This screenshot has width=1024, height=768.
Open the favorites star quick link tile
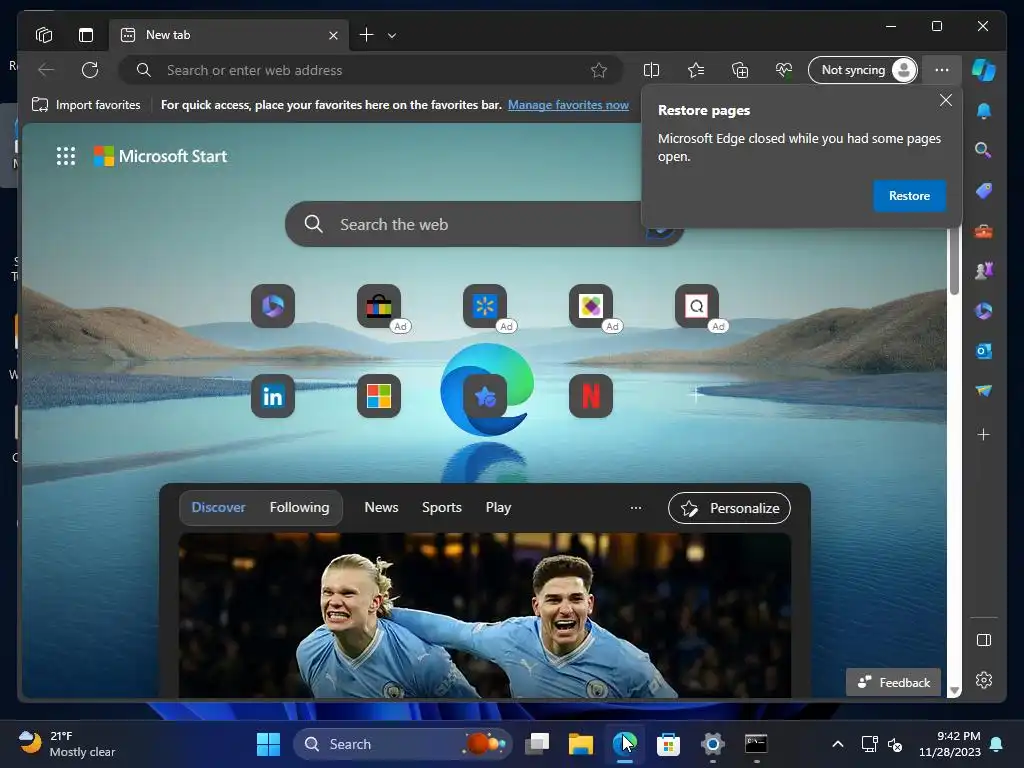485,396
